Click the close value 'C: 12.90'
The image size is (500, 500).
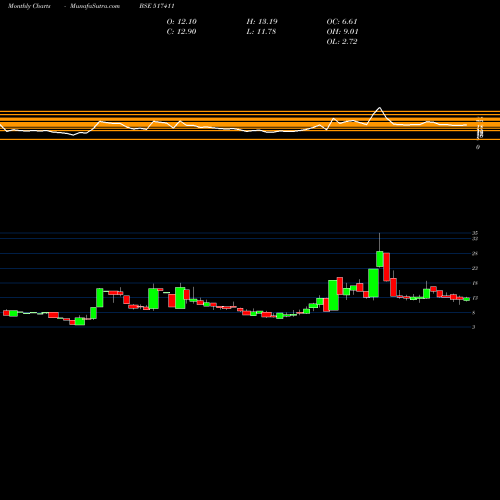coord(181,32)
